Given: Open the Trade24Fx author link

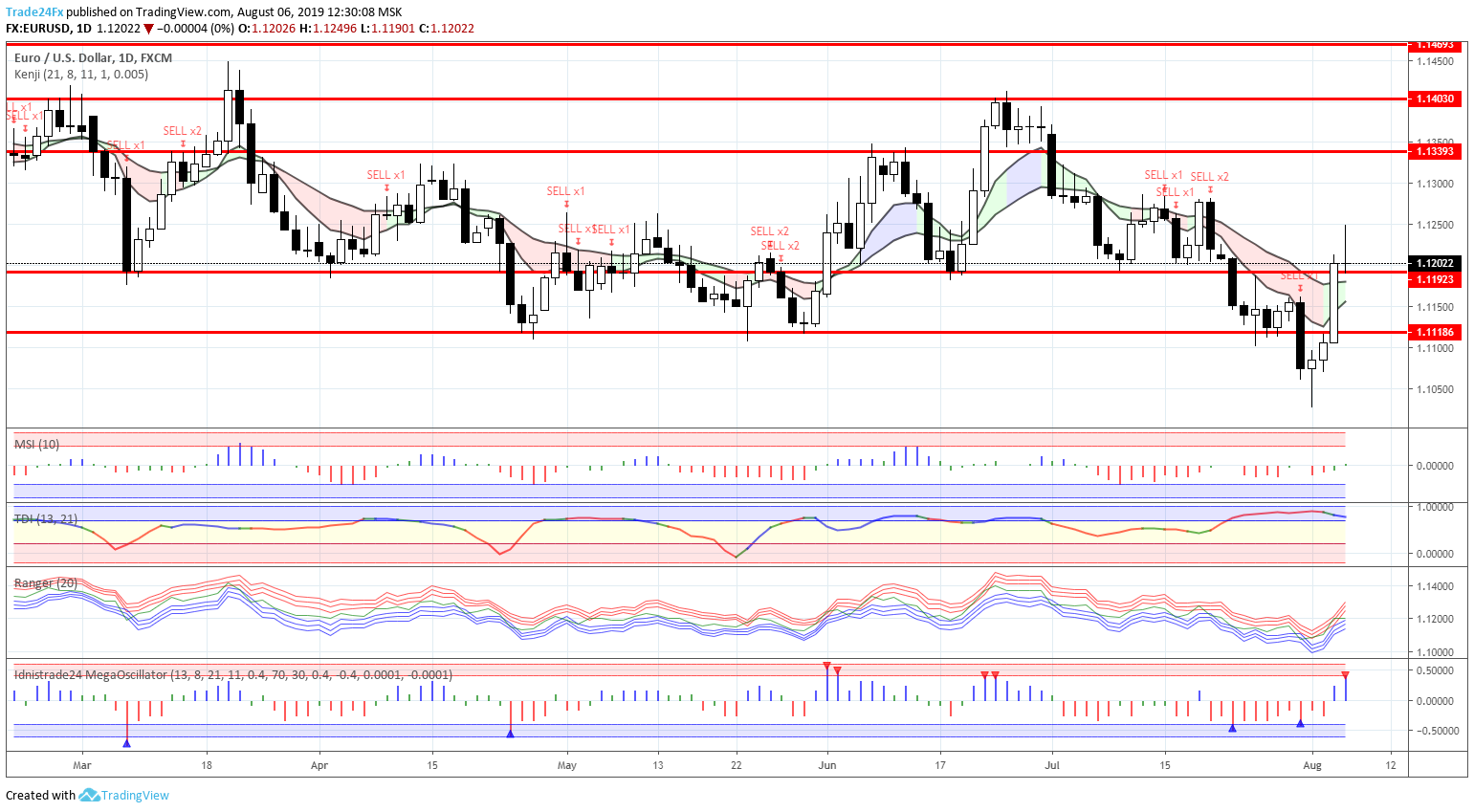Looking at the screenshot, I should 34,12.
